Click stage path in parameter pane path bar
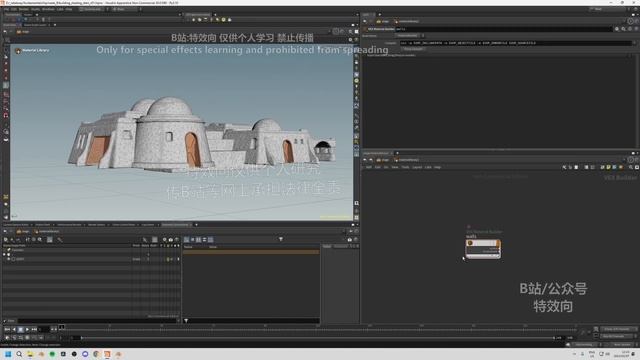Screen dimensions: 640x360 coord(383,21)
